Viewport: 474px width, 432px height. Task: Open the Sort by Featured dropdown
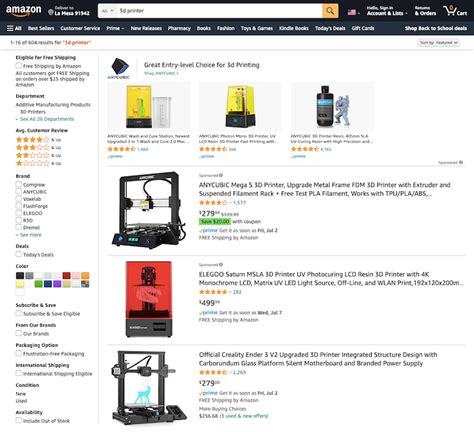click(x=439, y=43)
